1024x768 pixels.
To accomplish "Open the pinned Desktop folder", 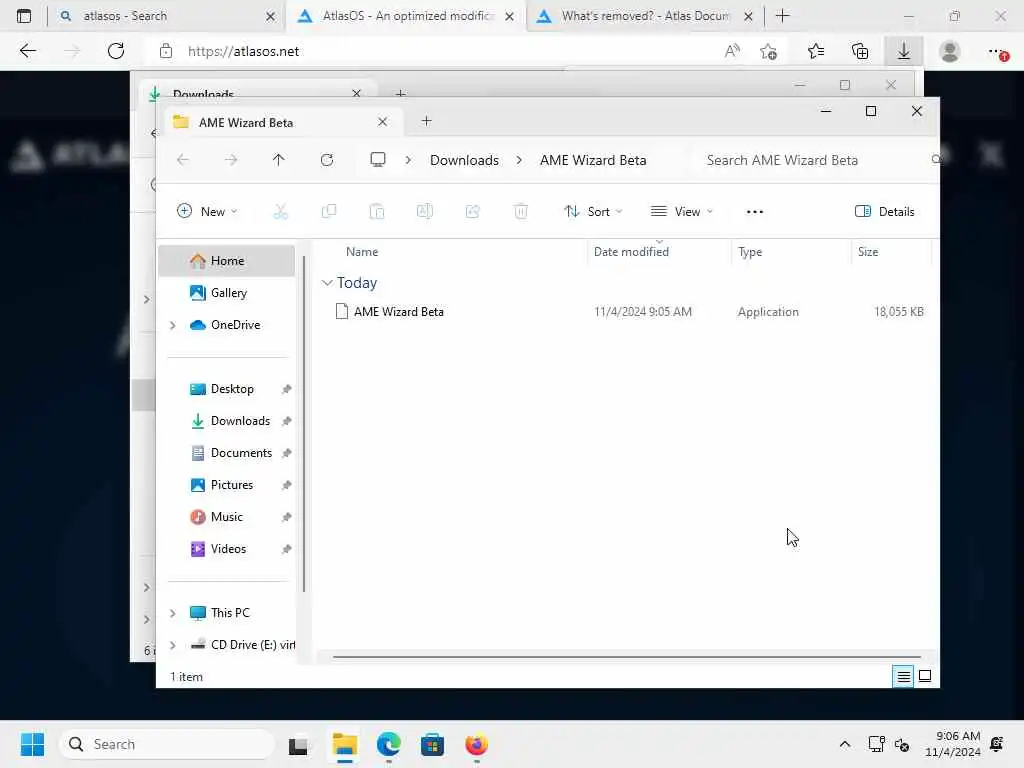I will point(227,389).
